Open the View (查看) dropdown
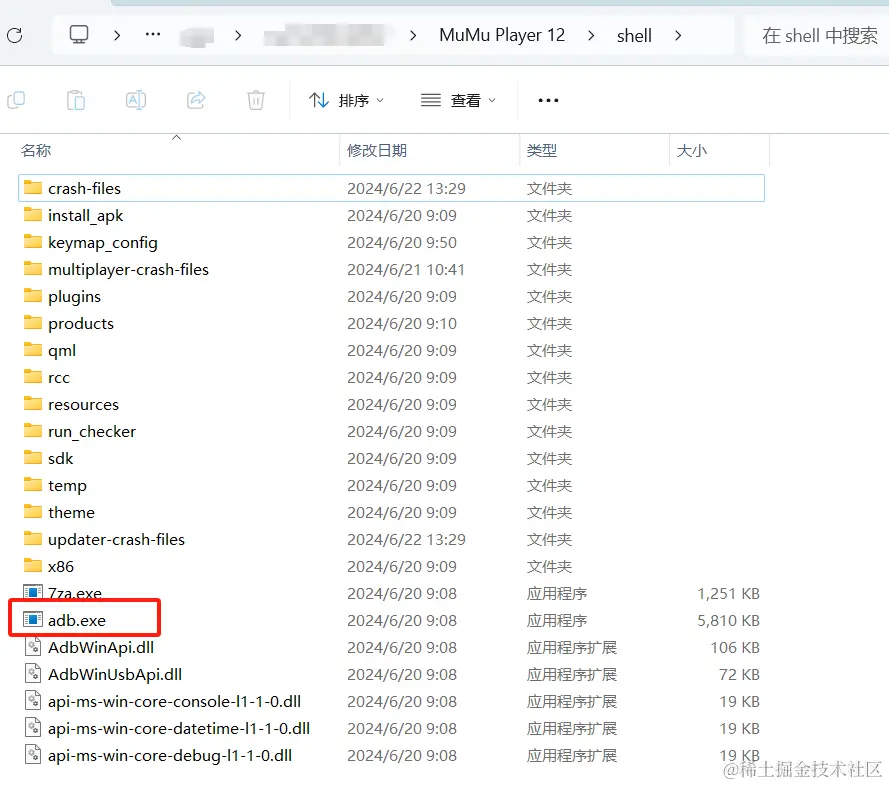This screenshot has height=786, width=889. pos(459,100)
